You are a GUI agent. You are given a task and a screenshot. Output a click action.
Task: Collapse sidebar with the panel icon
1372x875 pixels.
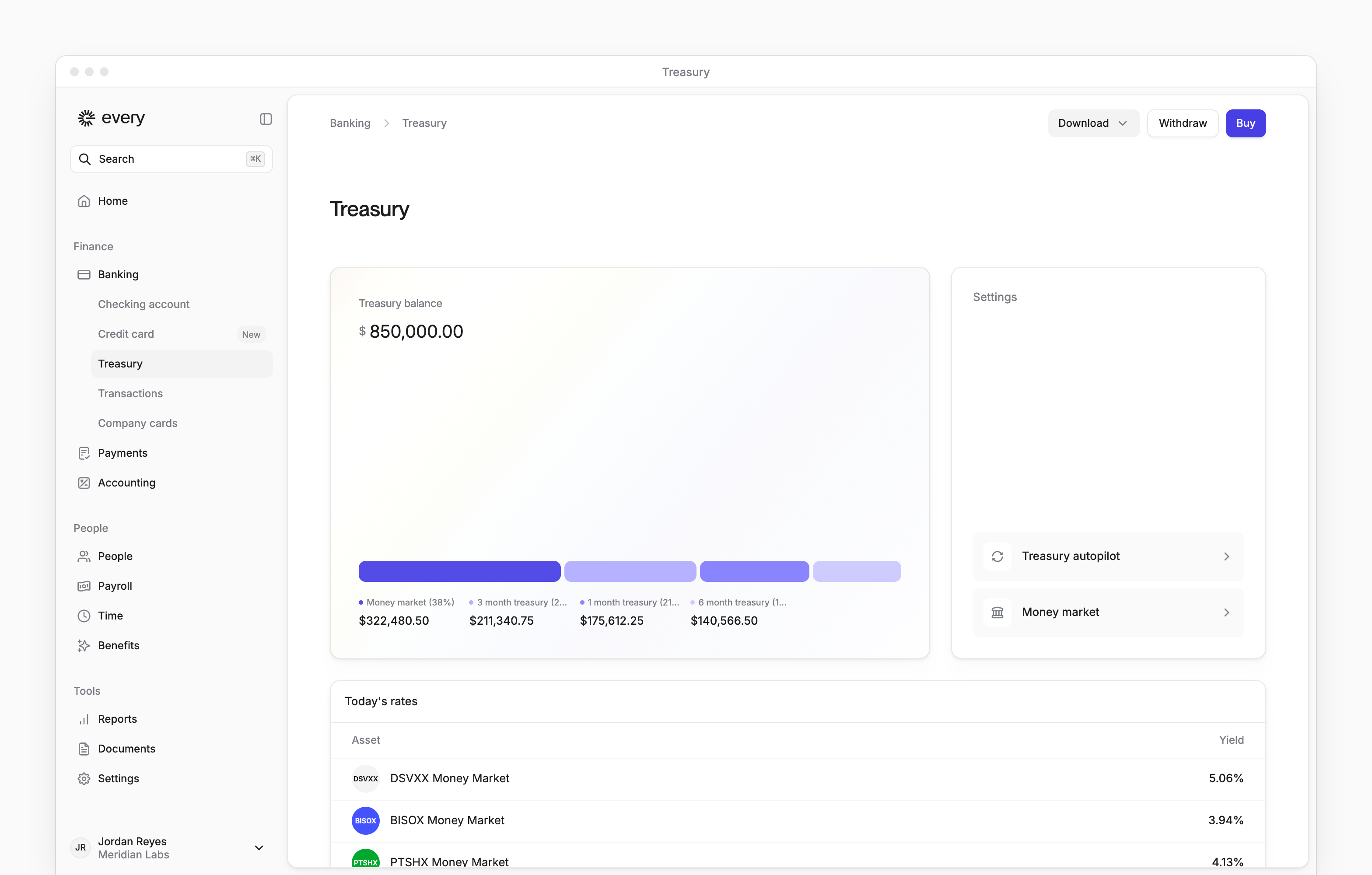tap(266, 119)
